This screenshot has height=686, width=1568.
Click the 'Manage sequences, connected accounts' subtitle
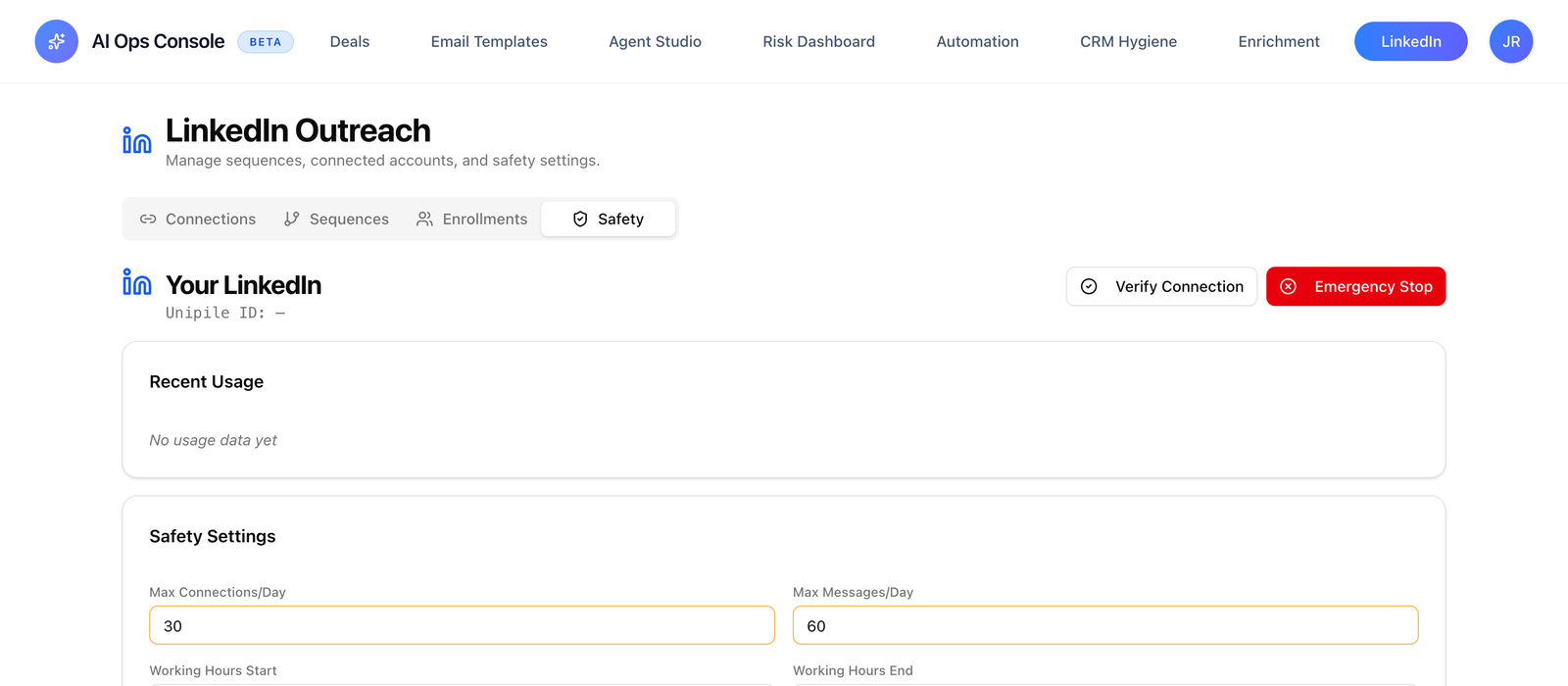(382, 160)
